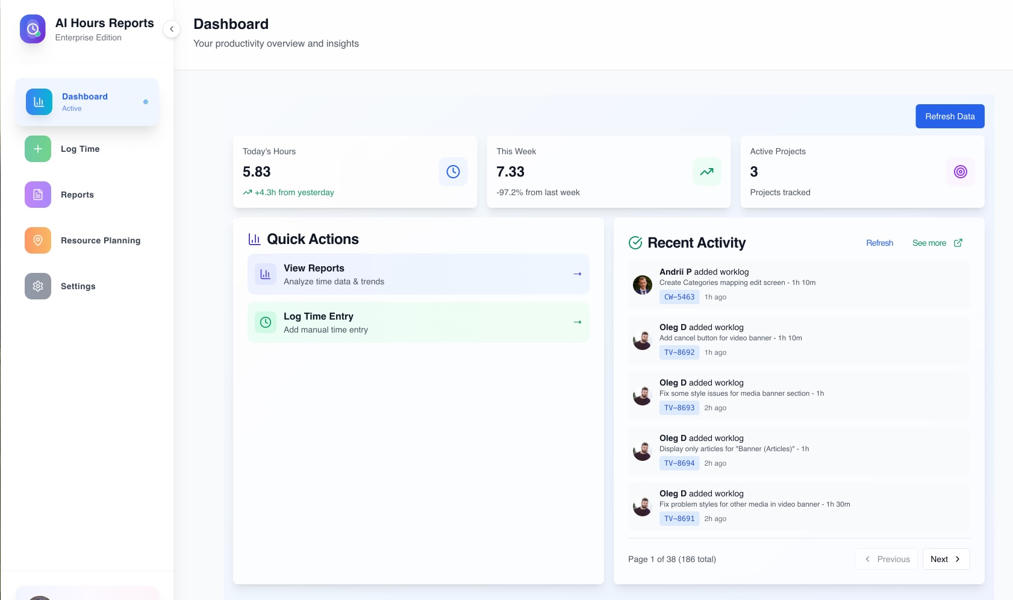Screen dimensions: 1013x600
Task: Click the Refresh link in Recent Activity
Action: [x=879, y=243]
